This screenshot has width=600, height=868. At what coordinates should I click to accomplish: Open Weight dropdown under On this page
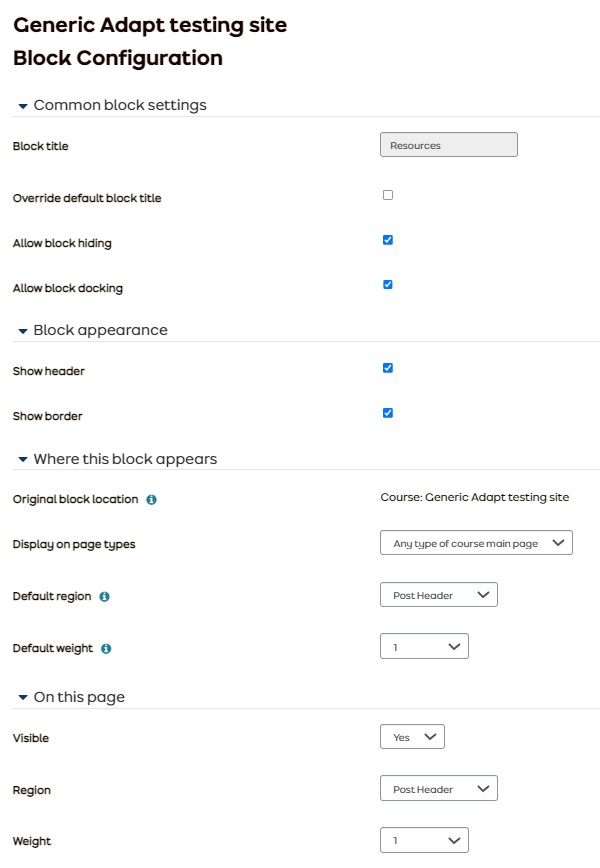(x=424, y=841)
